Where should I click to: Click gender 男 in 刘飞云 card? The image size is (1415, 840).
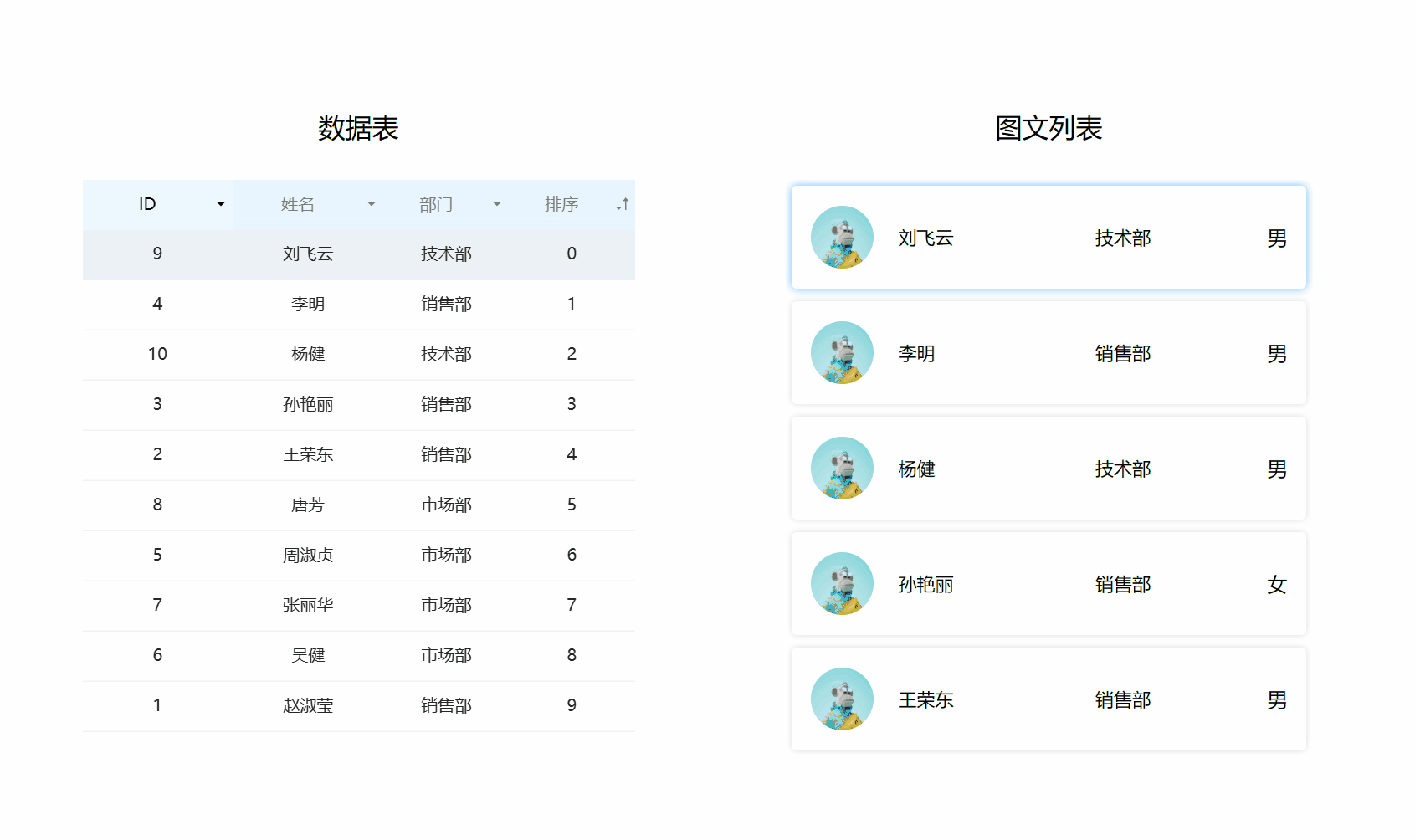[1277, 238]
